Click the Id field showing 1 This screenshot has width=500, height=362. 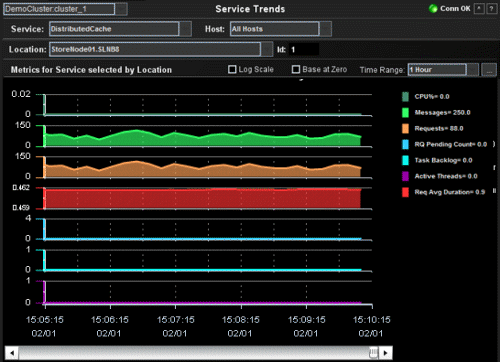click(x=304, y=50)
